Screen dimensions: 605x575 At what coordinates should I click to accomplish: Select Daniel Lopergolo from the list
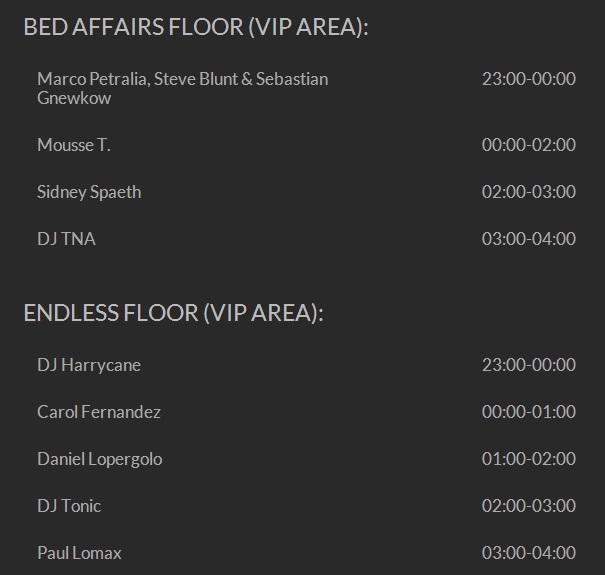coord(100,459)
